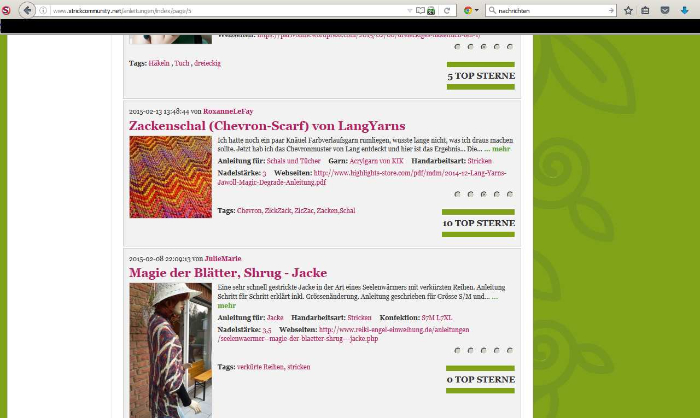Open the reiki-engel-einweihung.de pattern link
This screenshot has width=700, height=418.
[343, 334]
